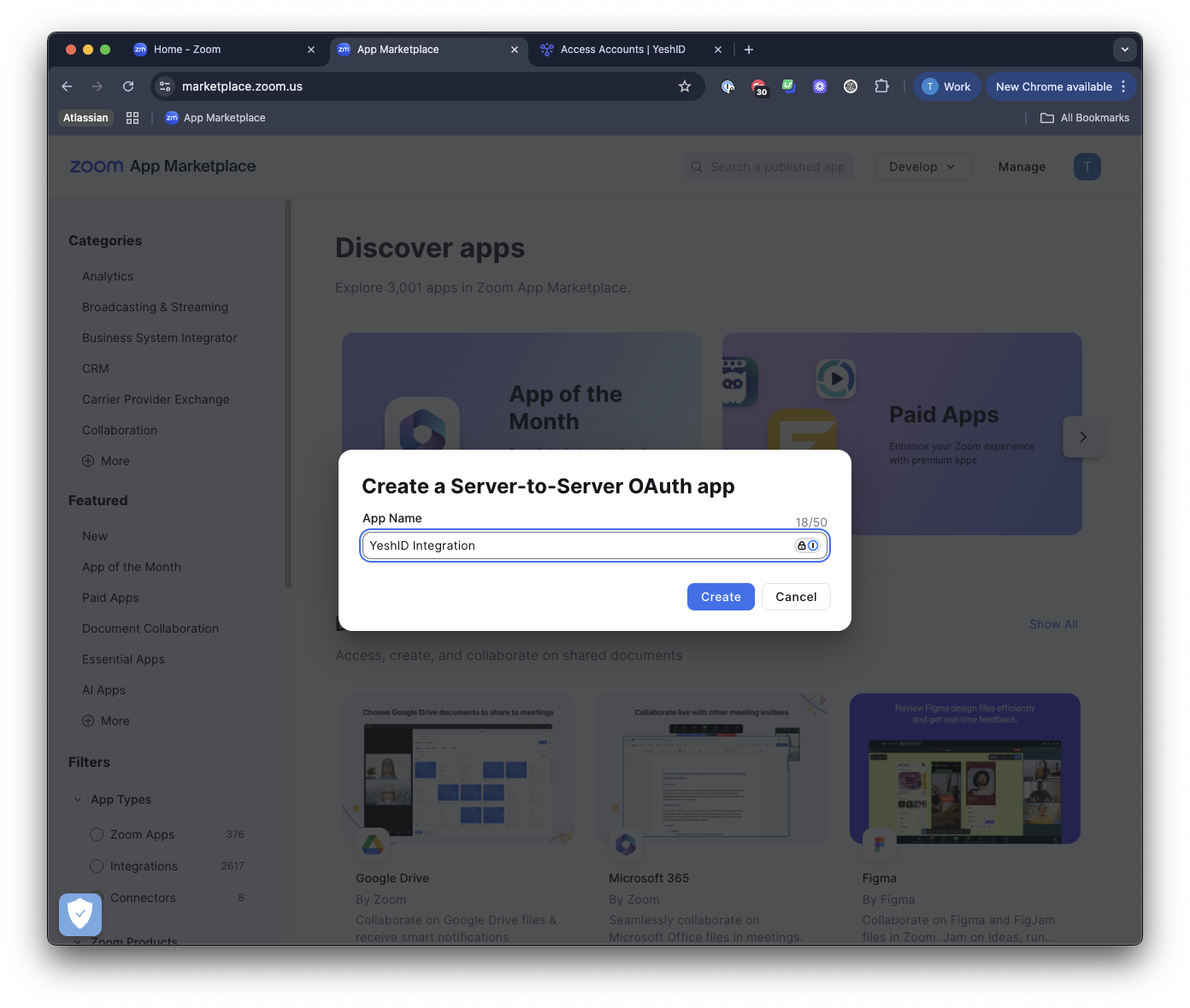This screenshot has height=1008, width=1190.
Task: Click the password manager icon in App Name field
Action: click(807, 545)
